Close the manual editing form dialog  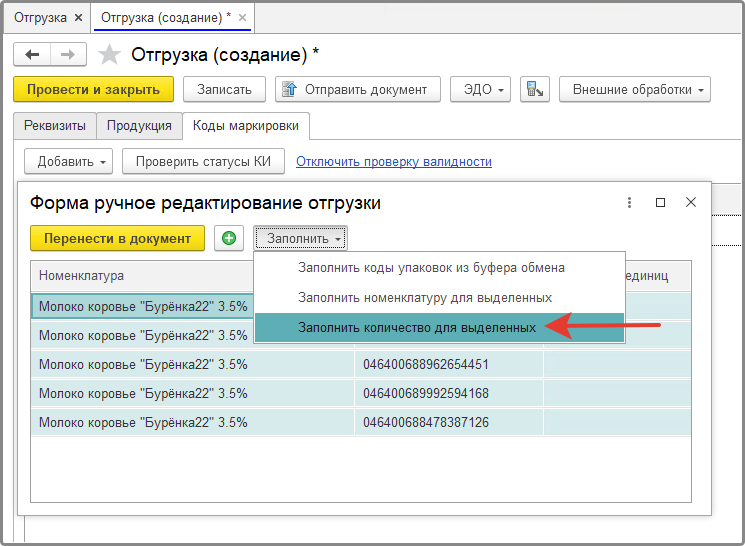pos(691,202)
